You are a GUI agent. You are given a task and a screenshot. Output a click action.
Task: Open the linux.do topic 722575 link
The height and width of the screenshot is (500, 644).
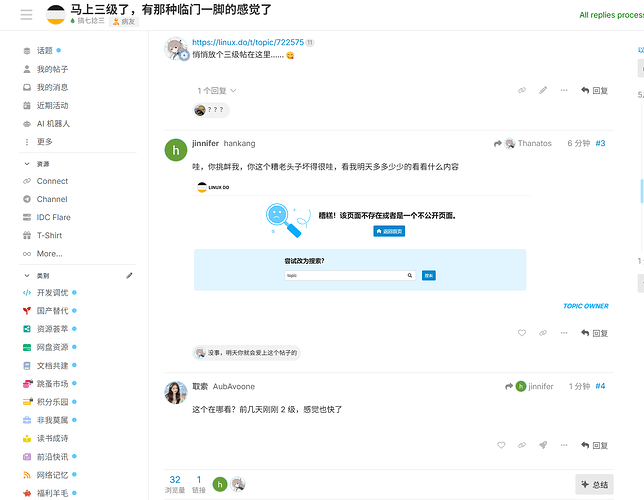248,42
